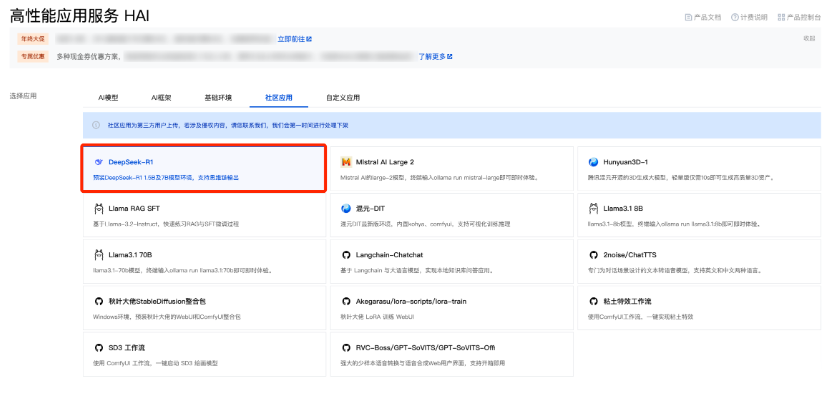Switch to the AI框架 tab
This screenshot has width=840, height=415.
(161, 98)
